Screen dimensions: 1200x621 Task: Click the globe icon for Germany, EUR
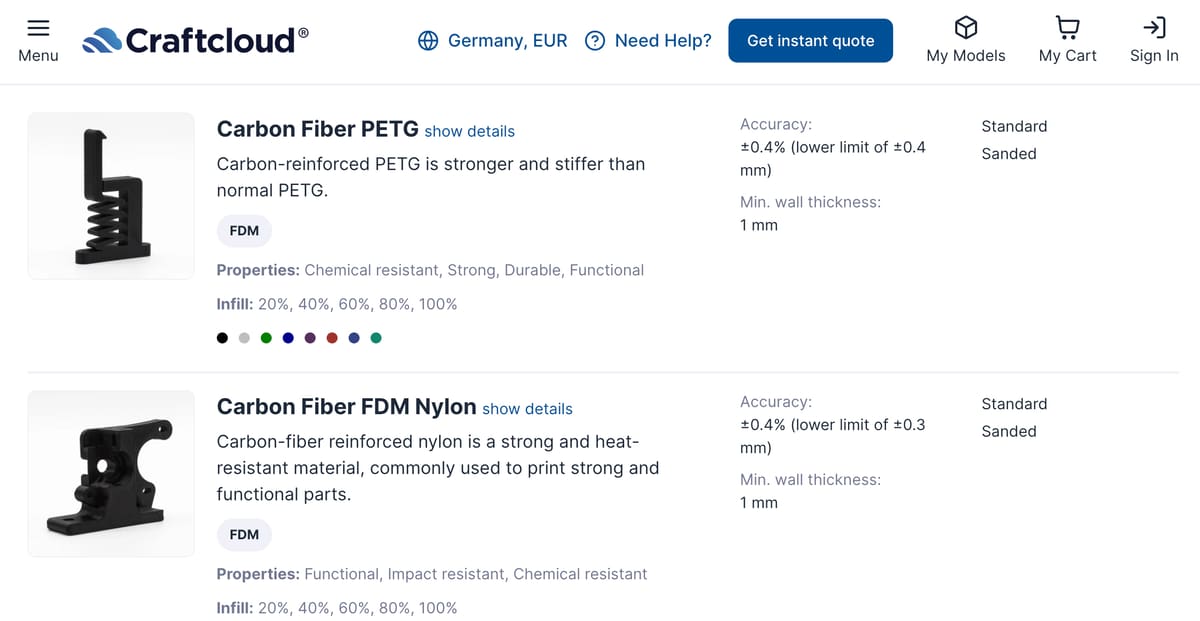coord(428,41)
